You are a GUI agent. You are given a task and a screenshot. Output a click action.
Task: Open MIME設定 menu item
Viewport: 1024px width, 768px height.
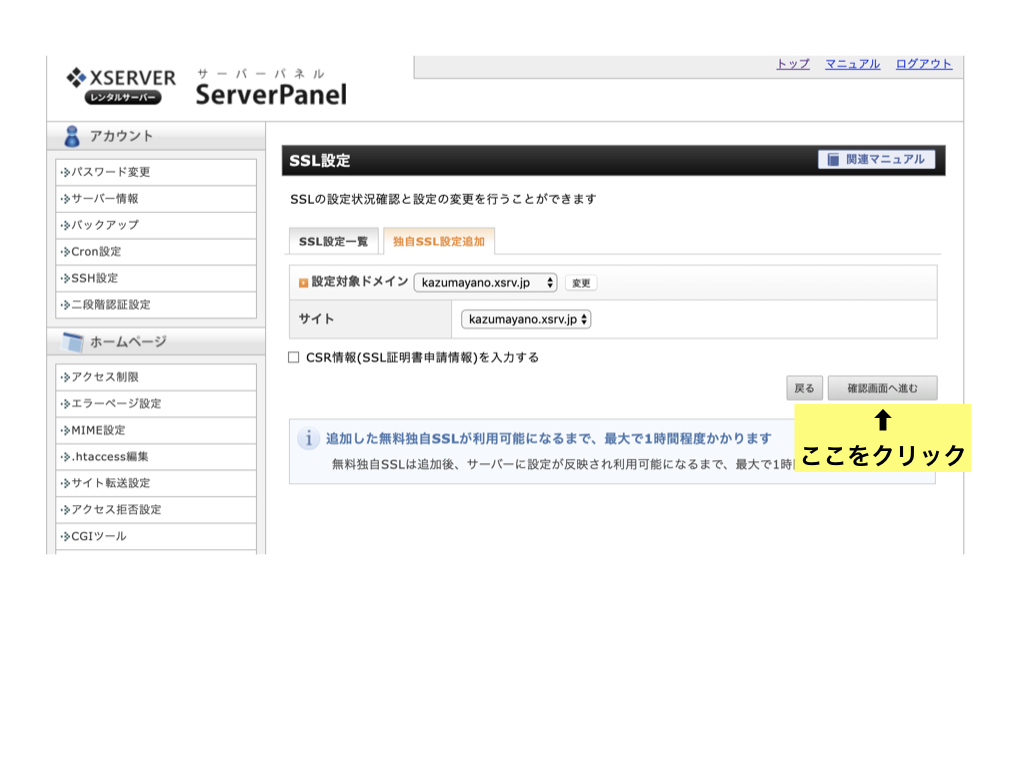click(156, 430)
